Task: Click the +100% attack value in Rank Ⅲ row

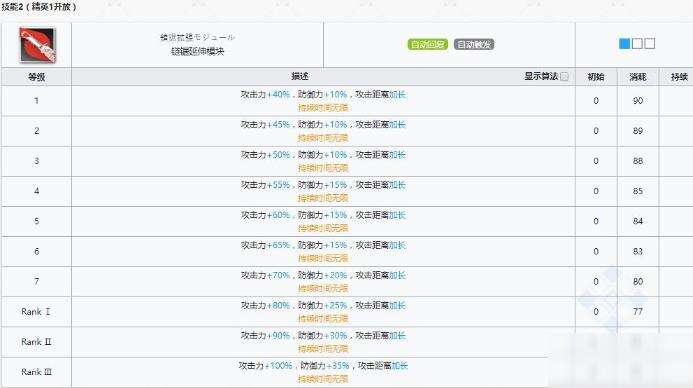Action: pyautogui.click(x=278, y=365)
